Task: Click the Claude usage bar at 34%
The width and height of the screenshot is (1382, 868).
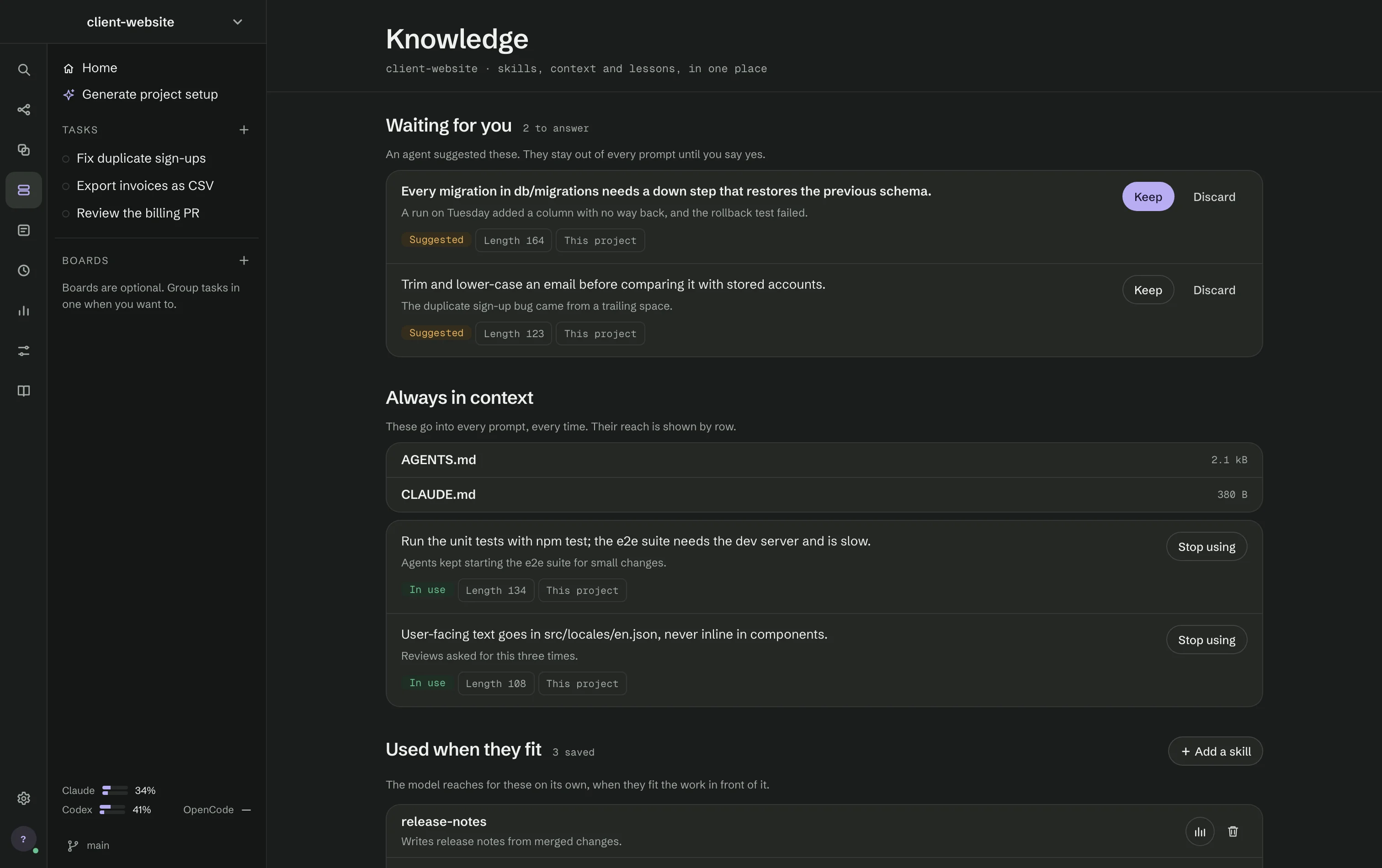Action: click(x=115, y=790)
